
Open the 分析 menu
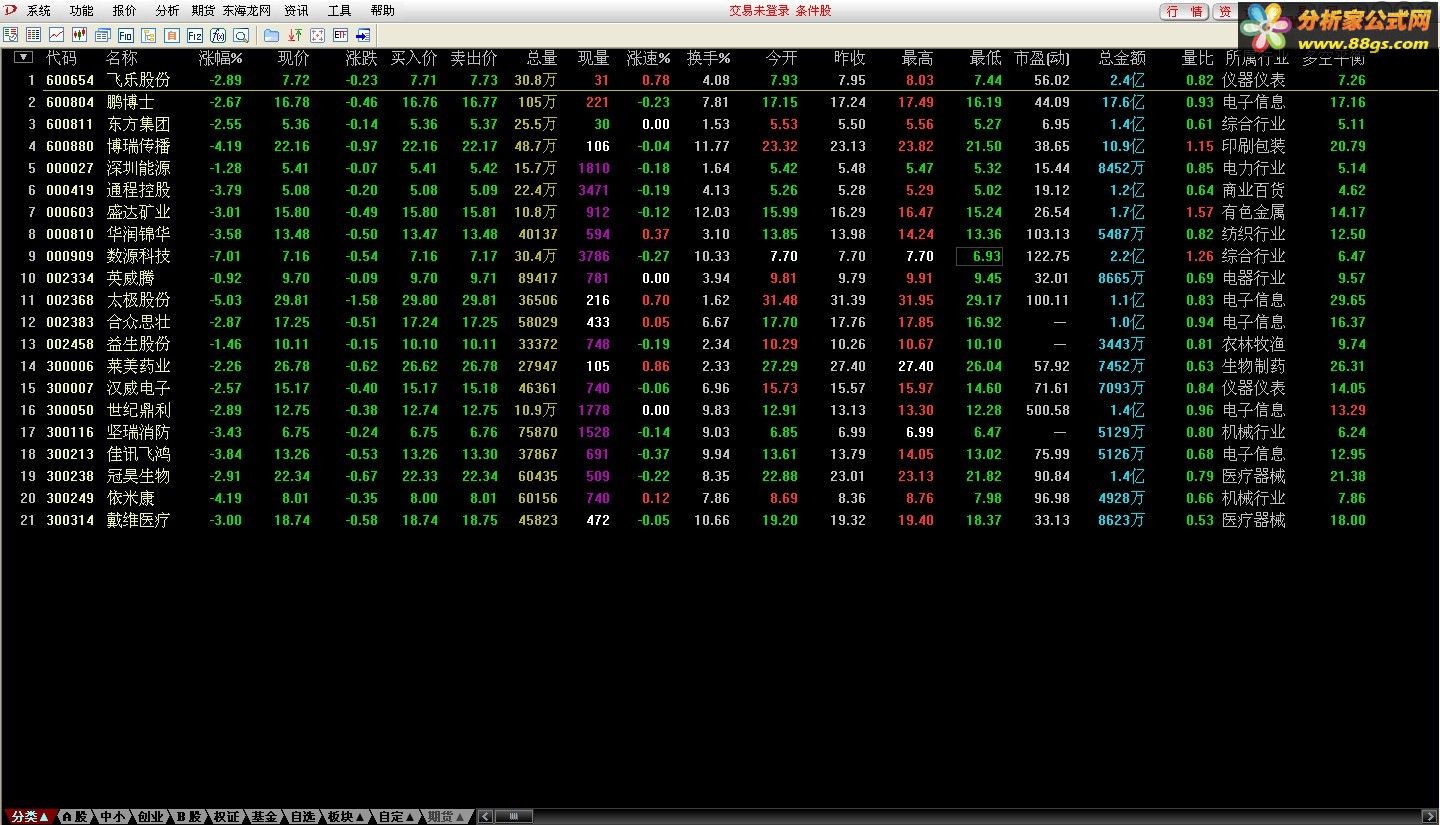(168, 11)
